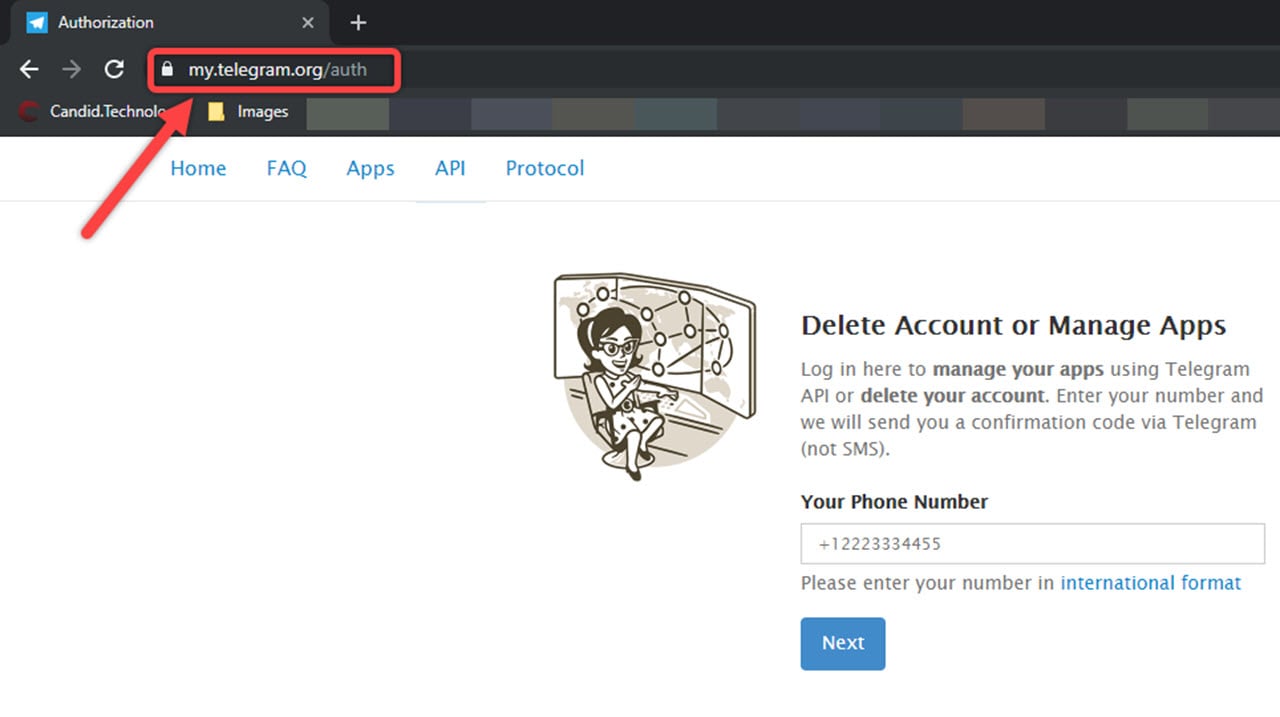Select the my.telegram.org/auth address bar

278,70
